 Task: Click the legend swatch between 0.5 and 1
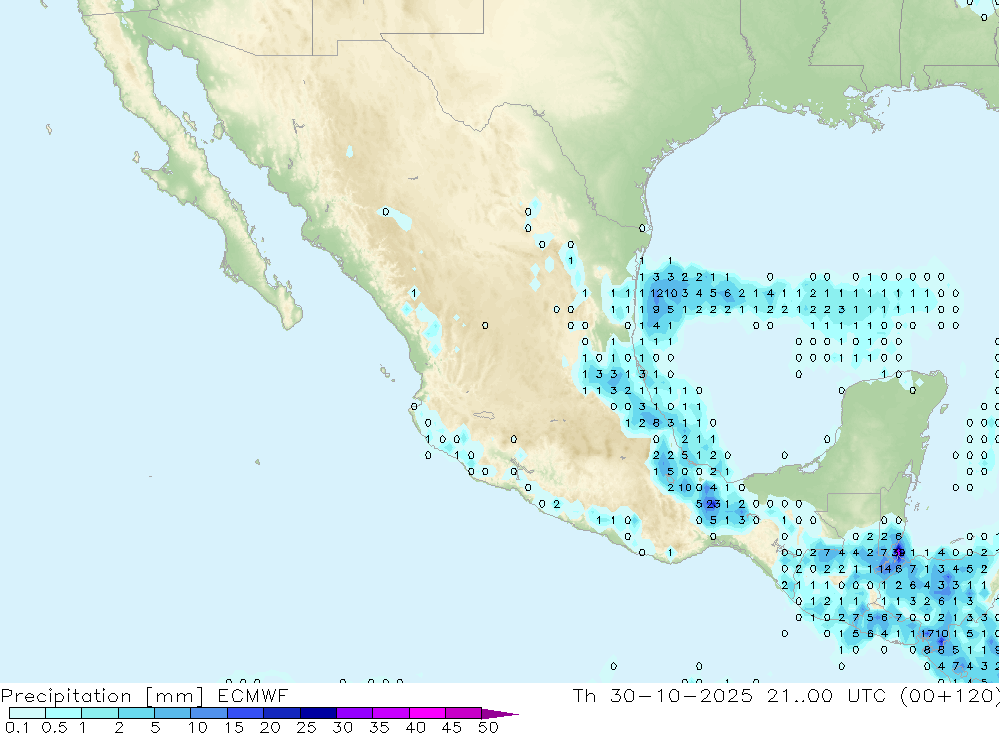coord(64,713)
